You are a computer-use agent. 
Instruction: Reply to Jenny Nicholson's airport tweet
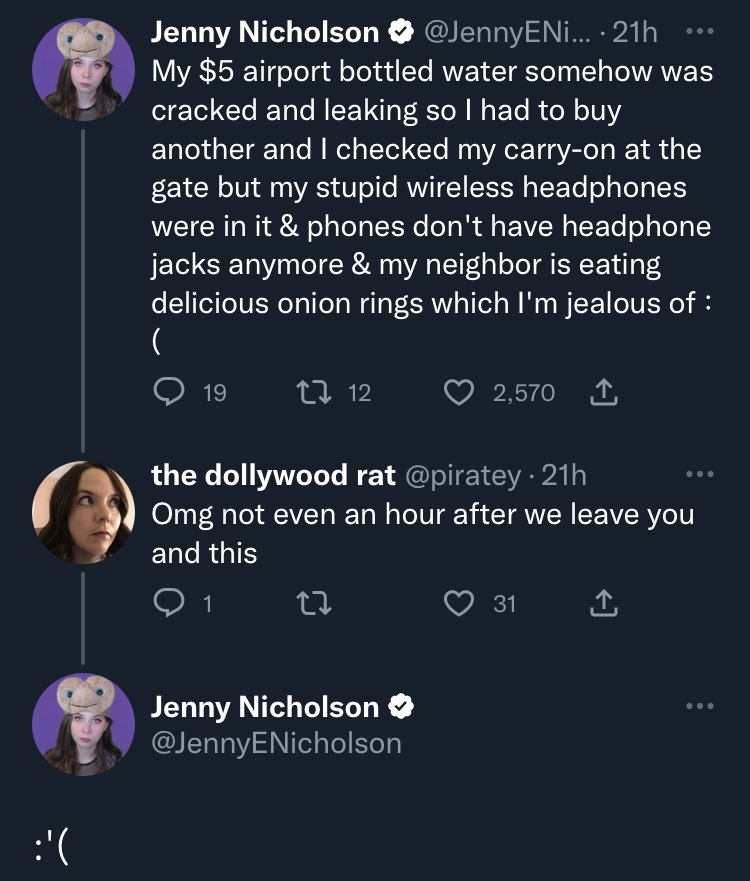tap(166, 392)
